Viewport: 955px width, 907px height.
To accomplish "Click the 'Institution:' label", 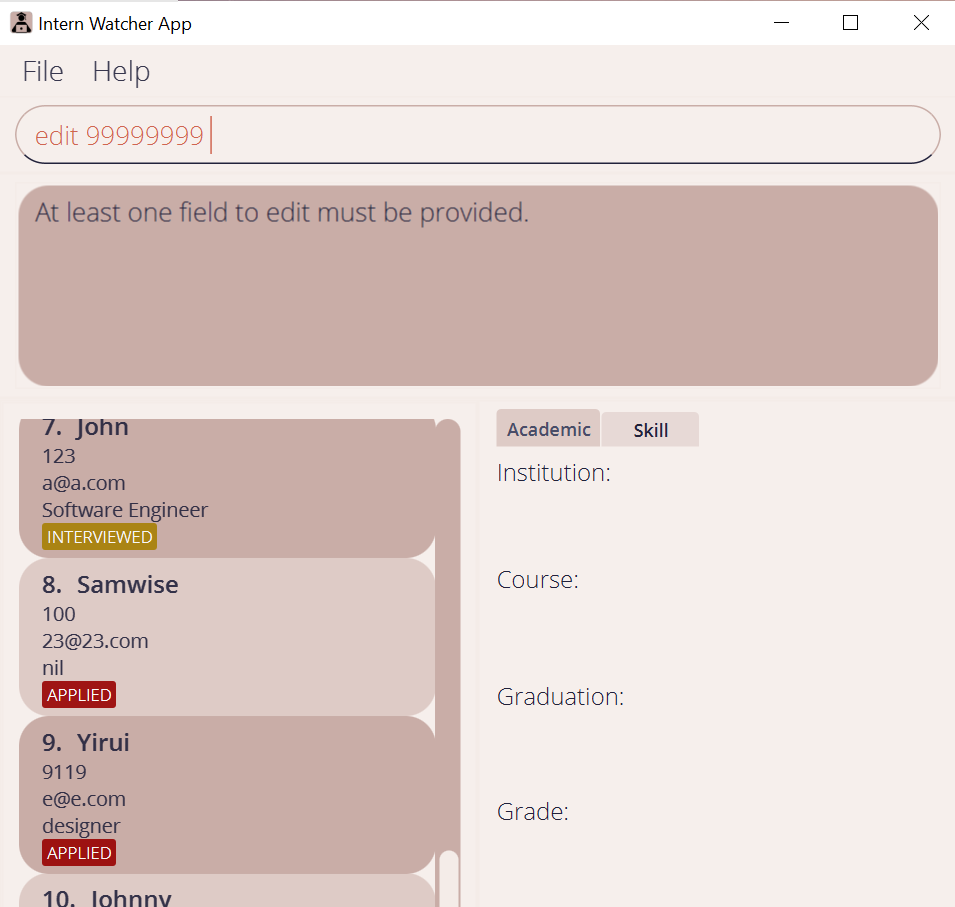I will (x=553, y=473).
